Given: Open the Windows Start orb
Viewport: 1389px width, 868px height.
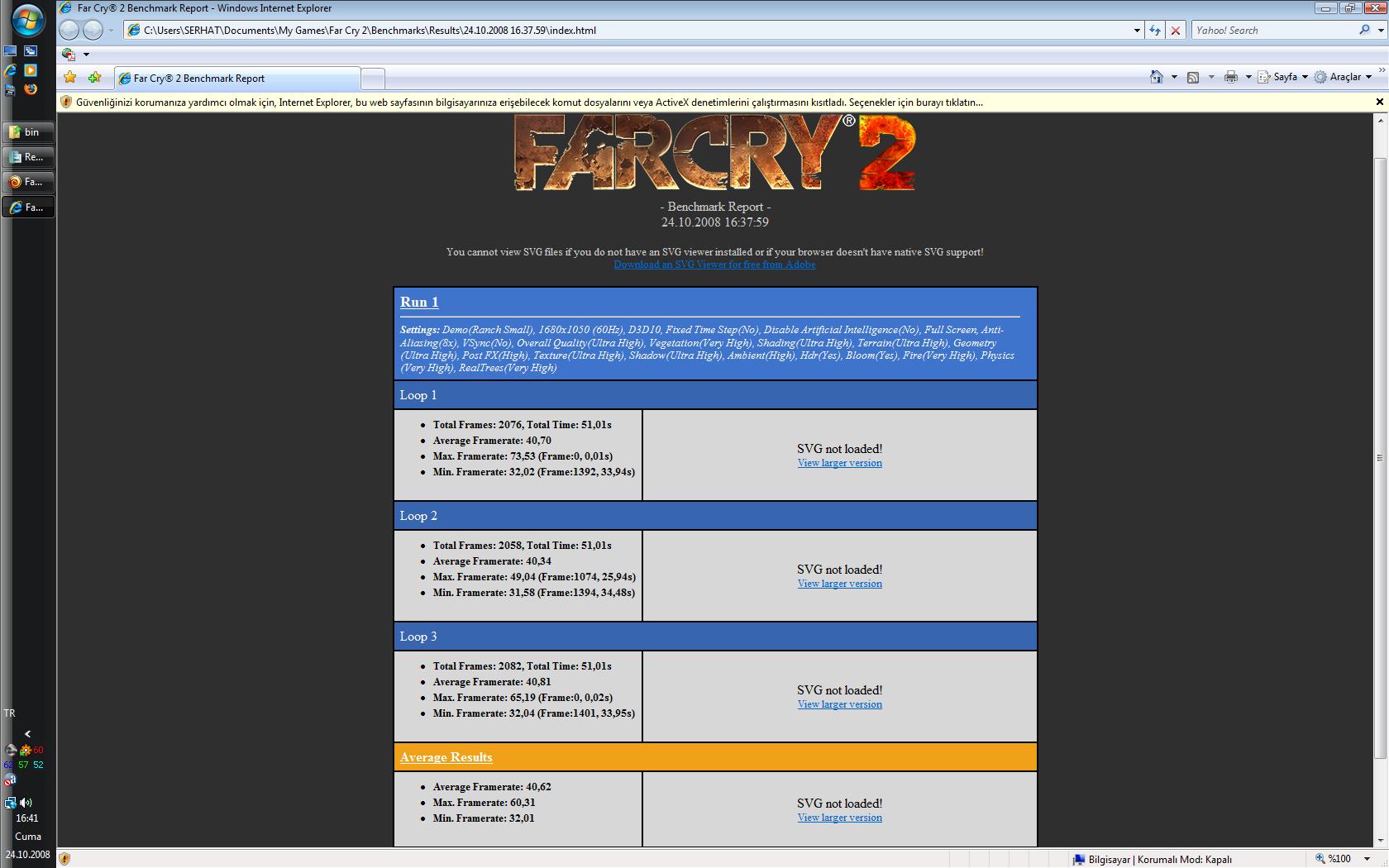Looking at the screenshot, I should (x=26, y=20).
